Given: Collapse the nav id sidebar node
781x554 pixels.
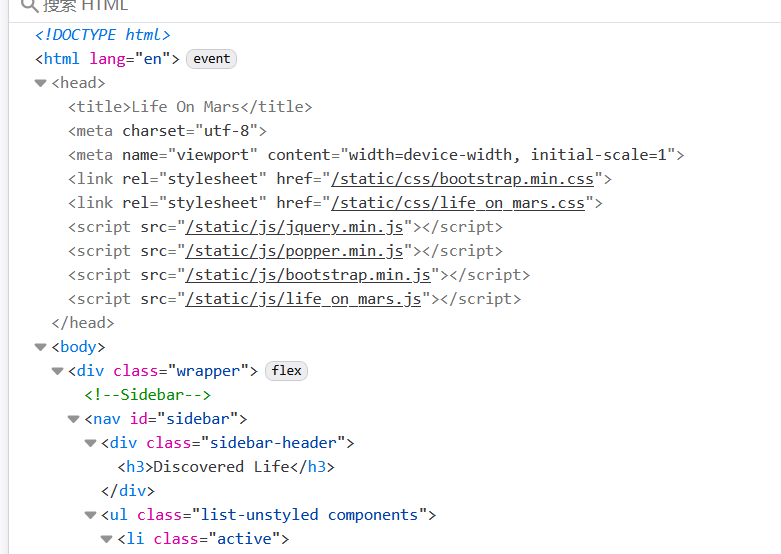Looking at the screenshot, I should [x=74, y=419].
